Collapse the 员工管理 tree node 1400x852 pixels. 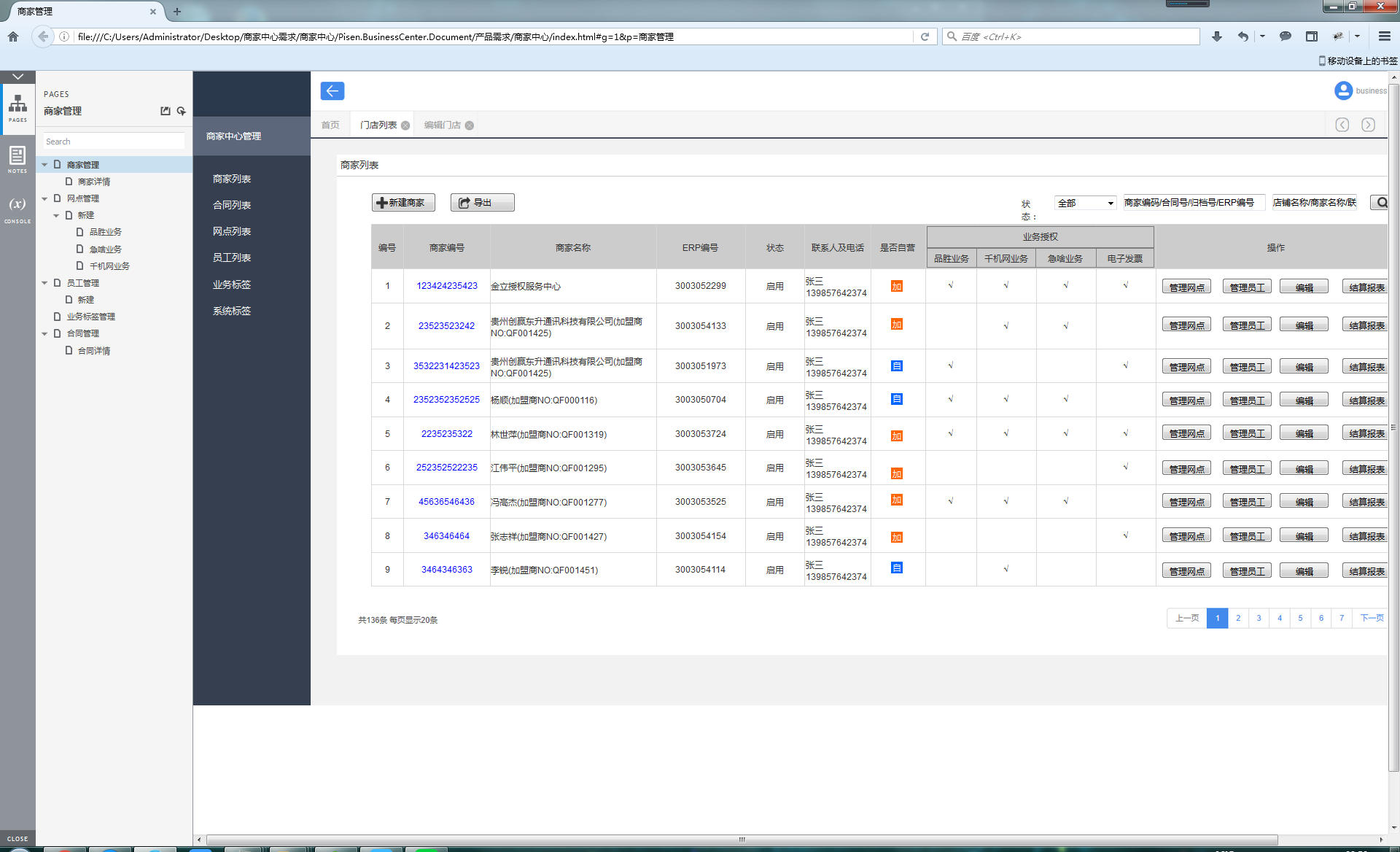tap(44, 283)
